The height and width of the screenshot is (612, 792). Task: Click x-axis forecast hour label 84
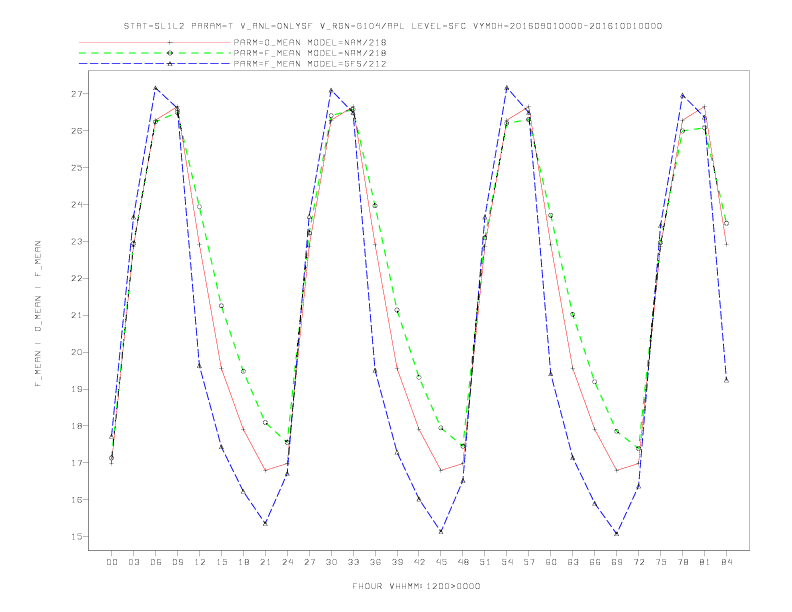click(727, 562)
